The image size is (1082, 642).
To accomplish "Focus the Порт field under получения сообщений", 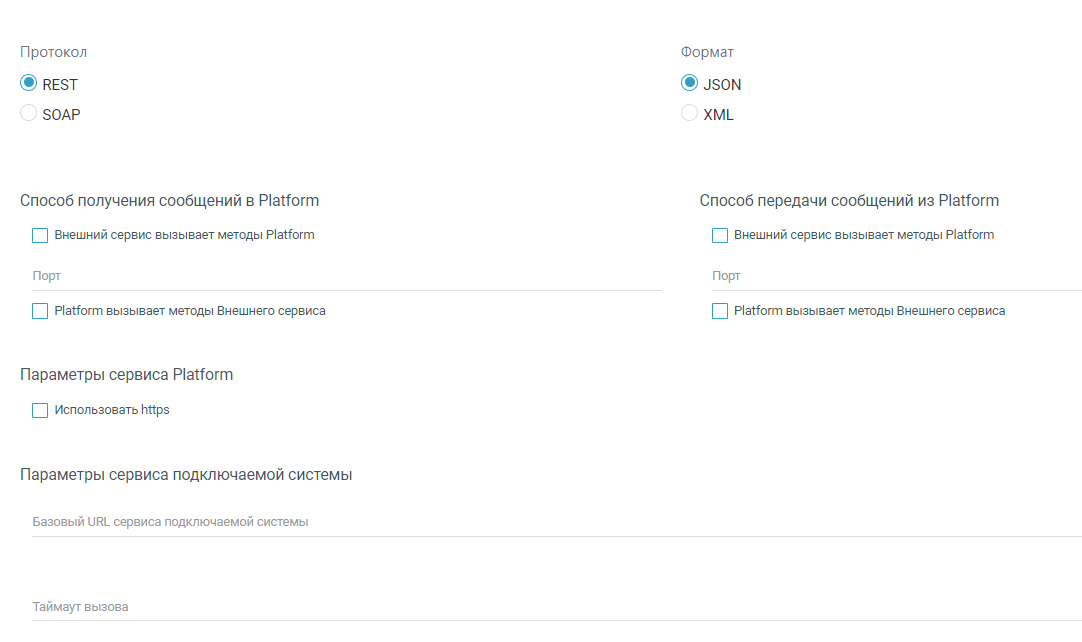I will click(346, 276).
